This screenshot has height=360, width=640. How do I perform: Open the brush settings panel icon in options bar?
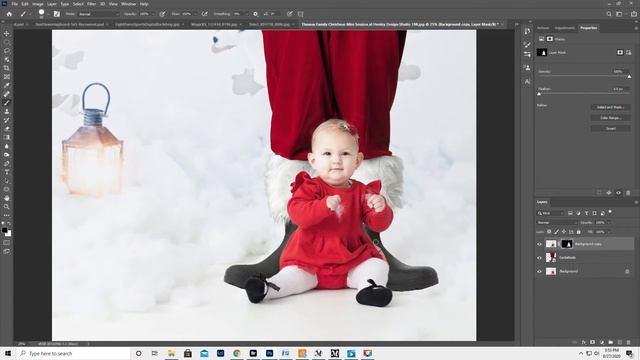tap(57, 14)
